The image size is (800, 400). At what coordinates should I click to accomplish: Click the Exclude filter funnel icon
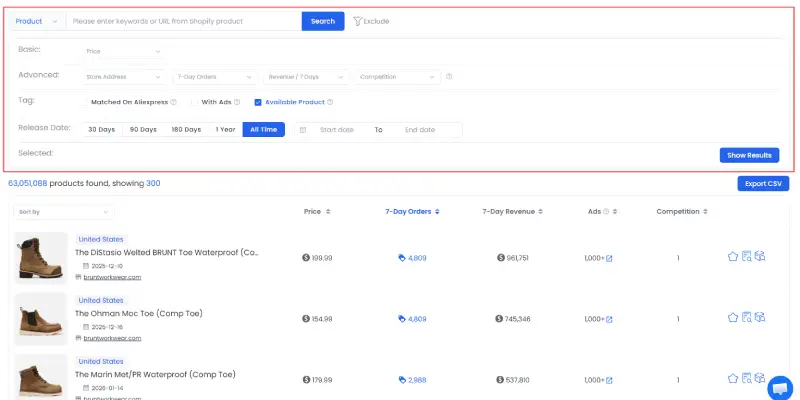pyautogui.click(x=357, y=21)
